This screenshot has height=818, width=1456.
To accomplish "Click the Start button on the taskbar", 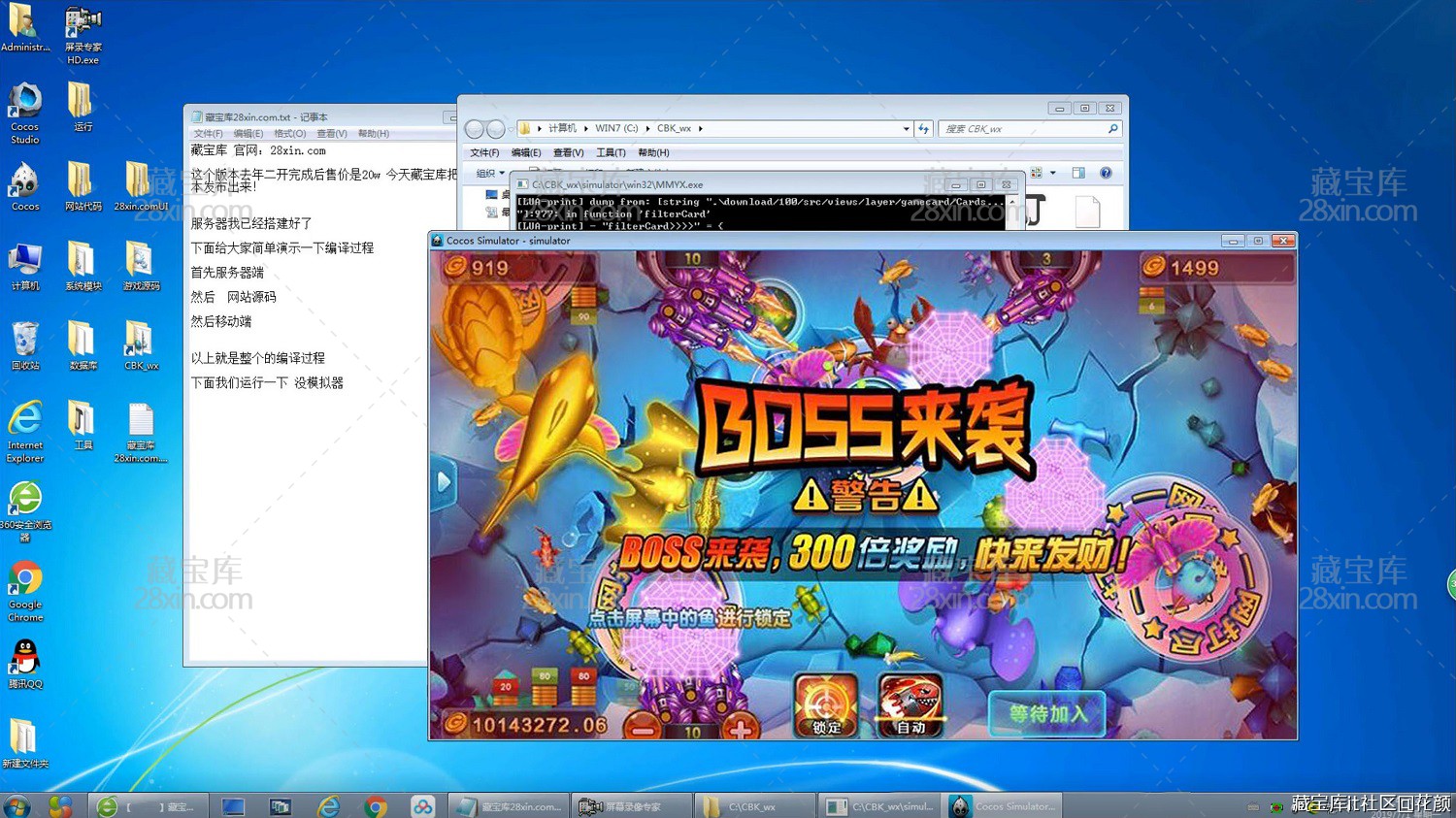I will point(17,805).
